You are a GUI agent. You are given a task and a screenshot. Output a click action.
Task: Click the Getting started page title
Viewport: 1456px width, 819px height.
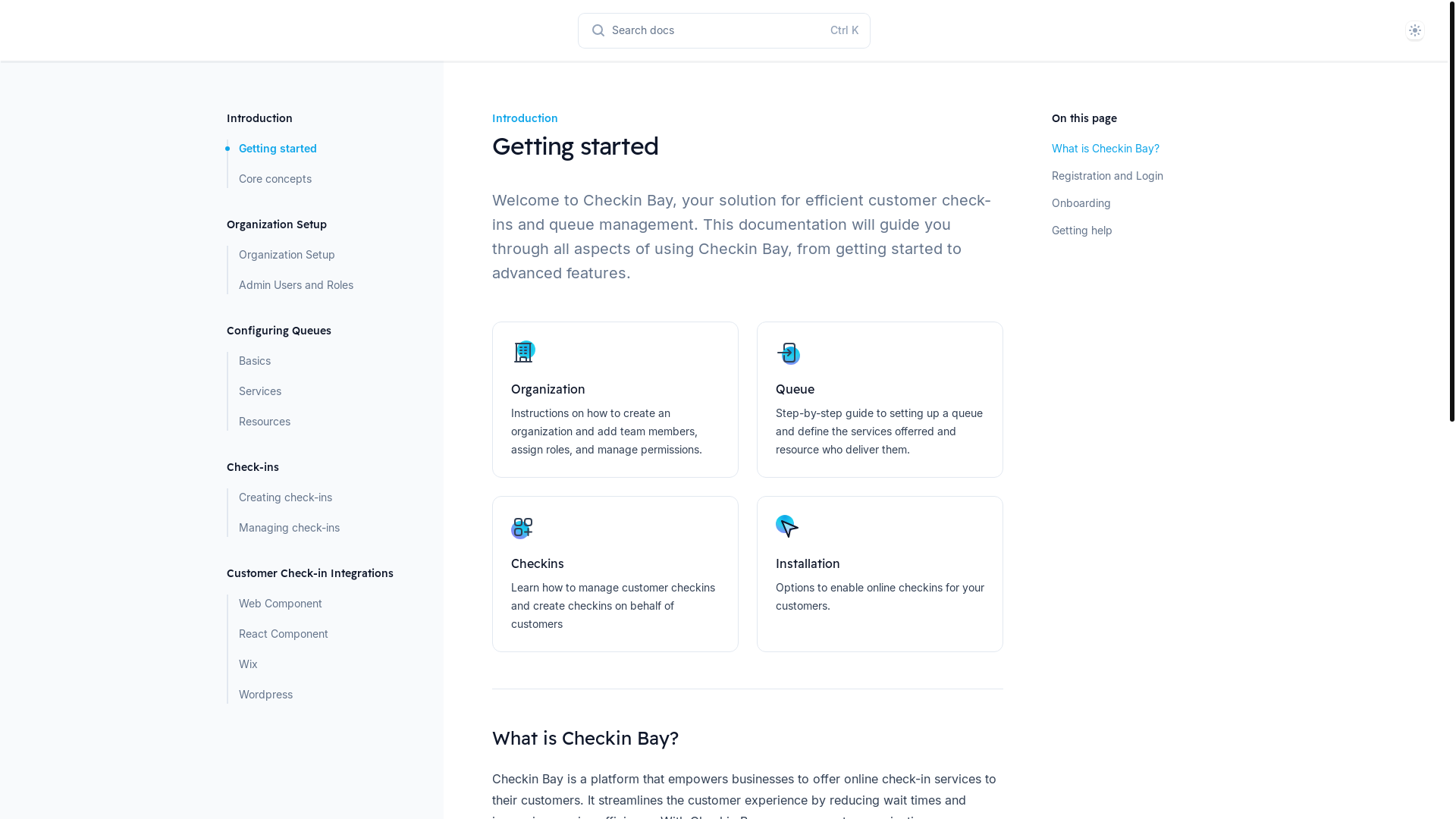pos(576,146)
